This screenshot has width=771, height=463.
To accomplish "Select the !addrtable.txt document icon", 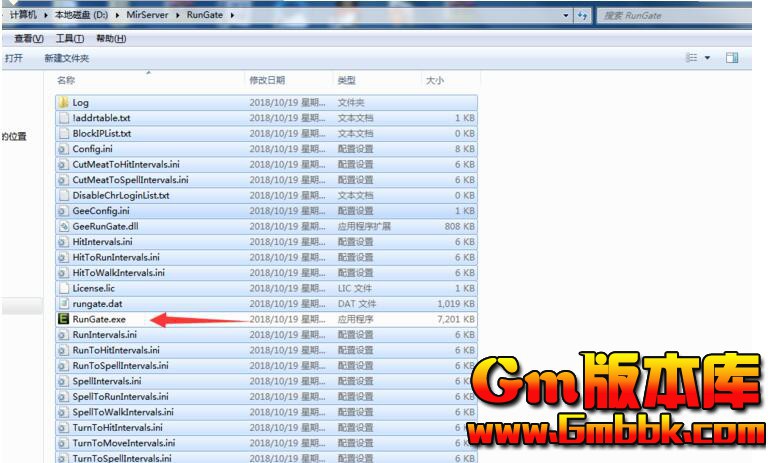I will [64, 118].
